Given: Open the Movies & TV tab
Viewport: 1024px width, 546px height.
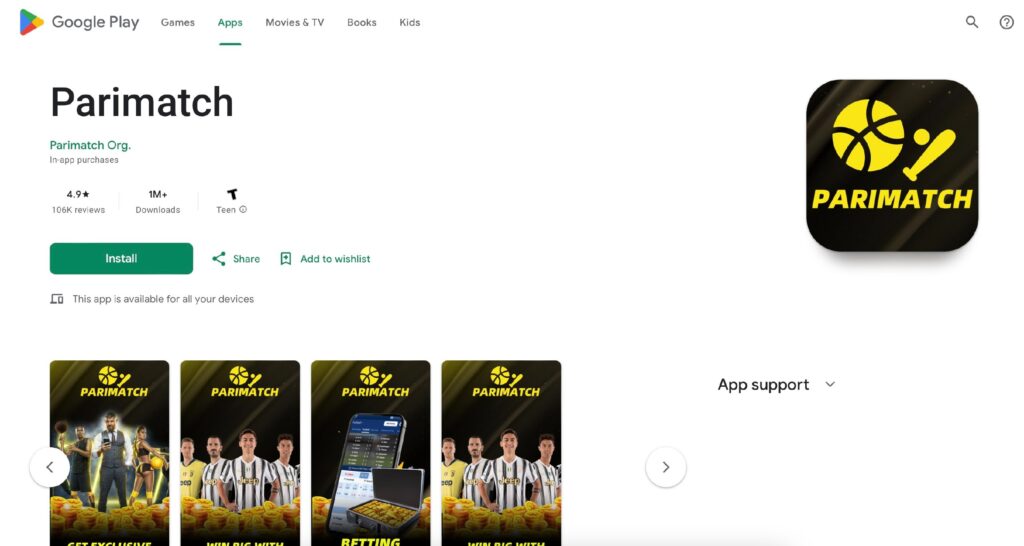Looking at the screenshot, I should pos(295,22).
